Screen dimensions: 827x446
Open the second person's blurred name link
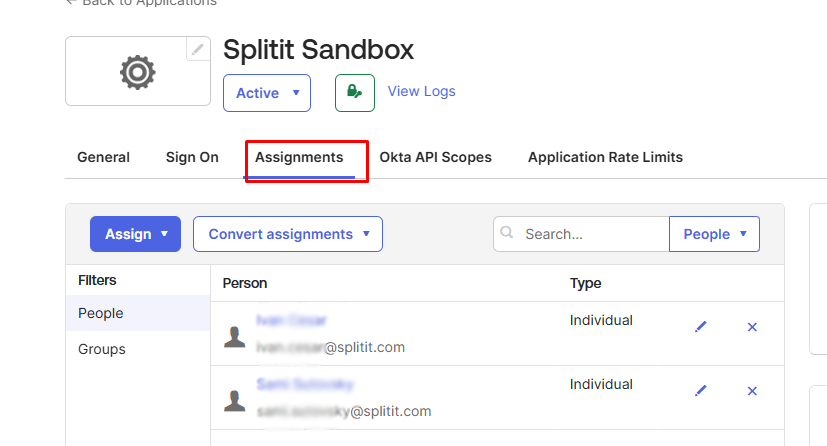click(305, 384)
